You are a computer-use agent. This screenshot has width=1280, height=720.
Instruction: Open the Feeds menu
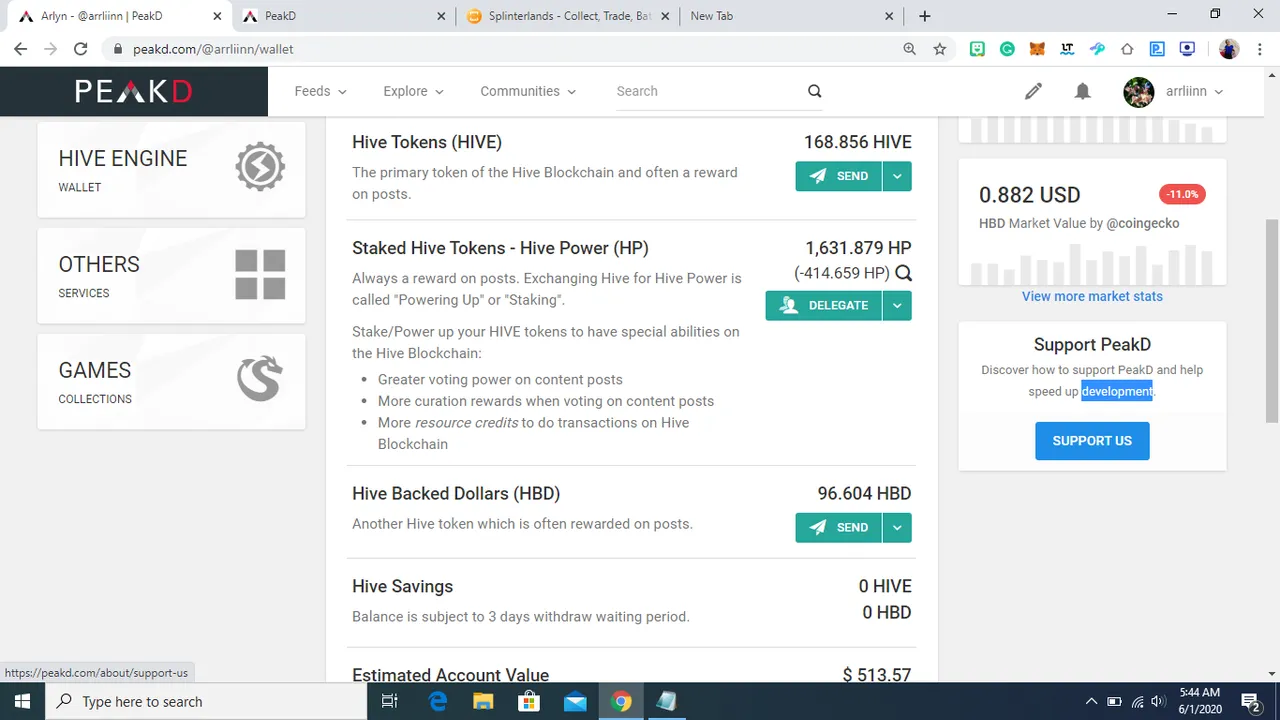[320, 91]
